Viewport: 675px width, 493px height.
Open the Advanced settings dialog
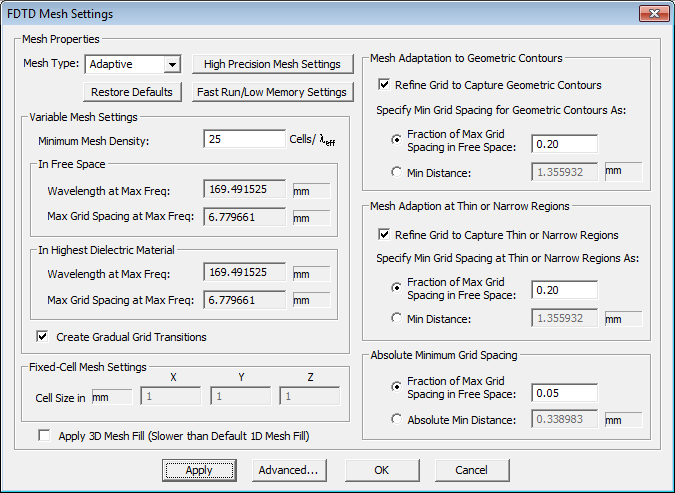288,470
